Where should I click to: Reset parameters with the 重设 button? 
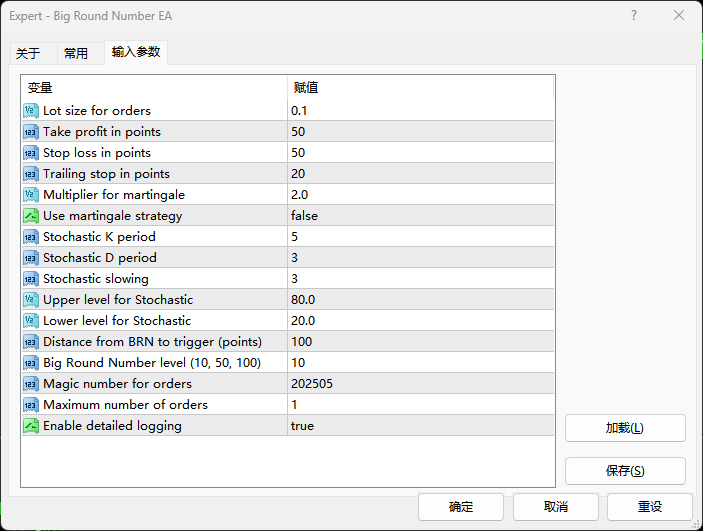649,506
